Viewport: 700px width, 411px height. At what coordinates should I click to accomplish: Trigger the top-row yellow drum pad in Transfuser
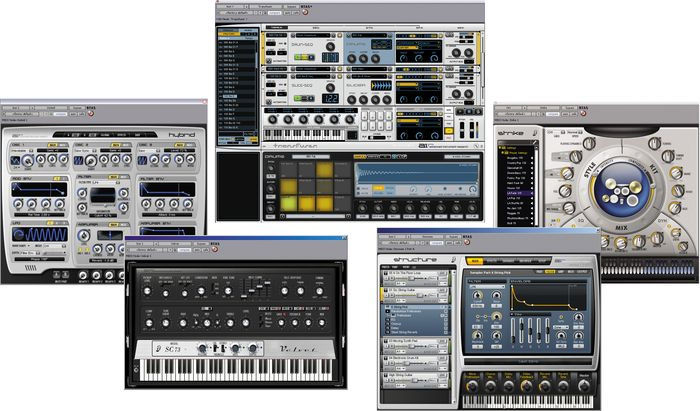[325, 170]
